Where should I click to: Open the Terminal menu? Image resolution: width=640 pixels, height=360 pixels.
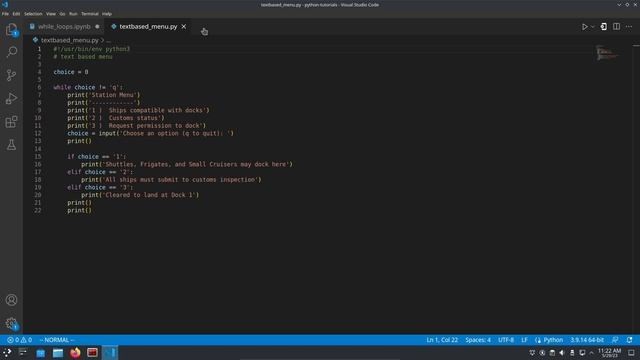point(90,14)
